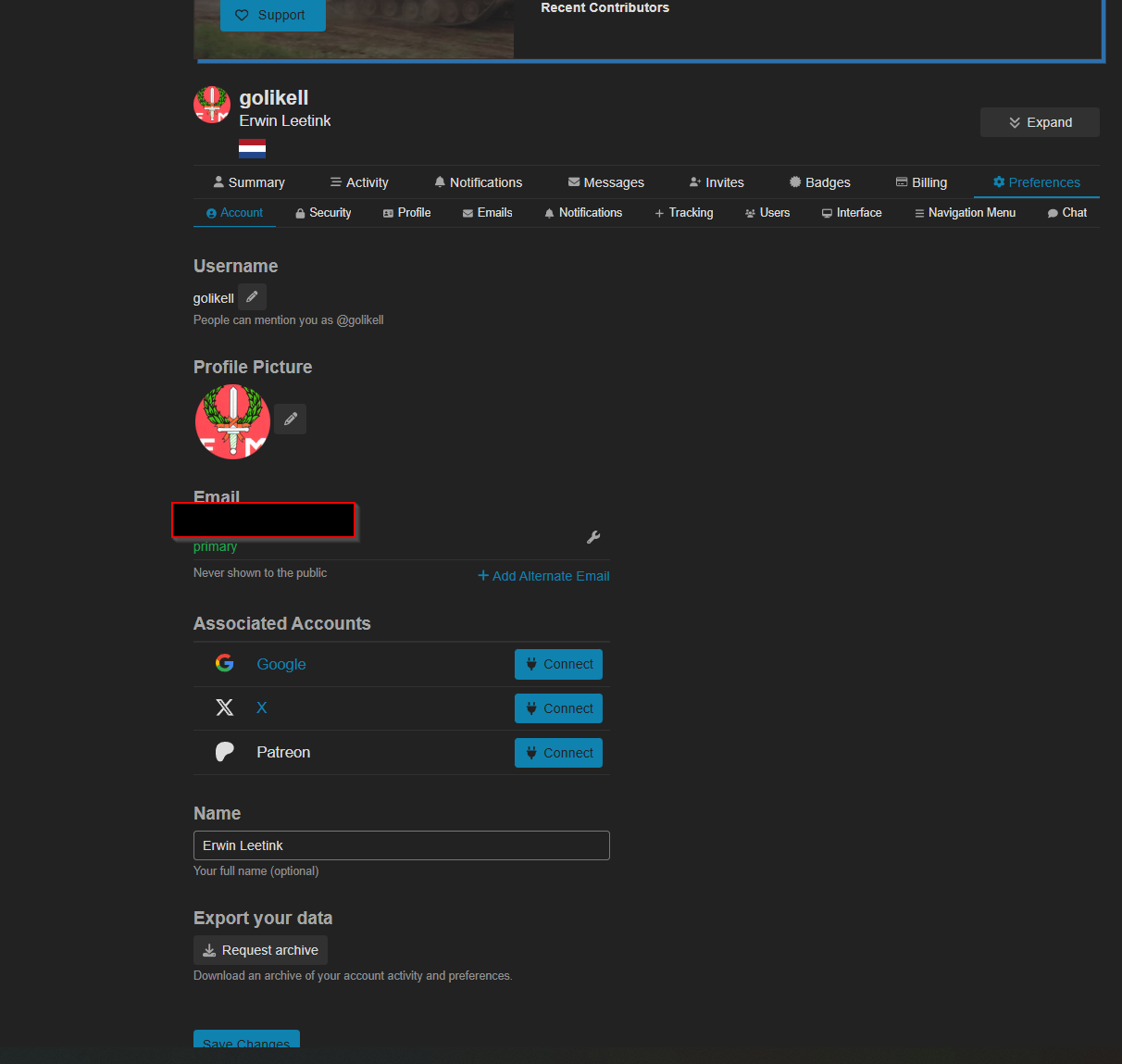Expand the user profile header

click(x=1040, y=122)
